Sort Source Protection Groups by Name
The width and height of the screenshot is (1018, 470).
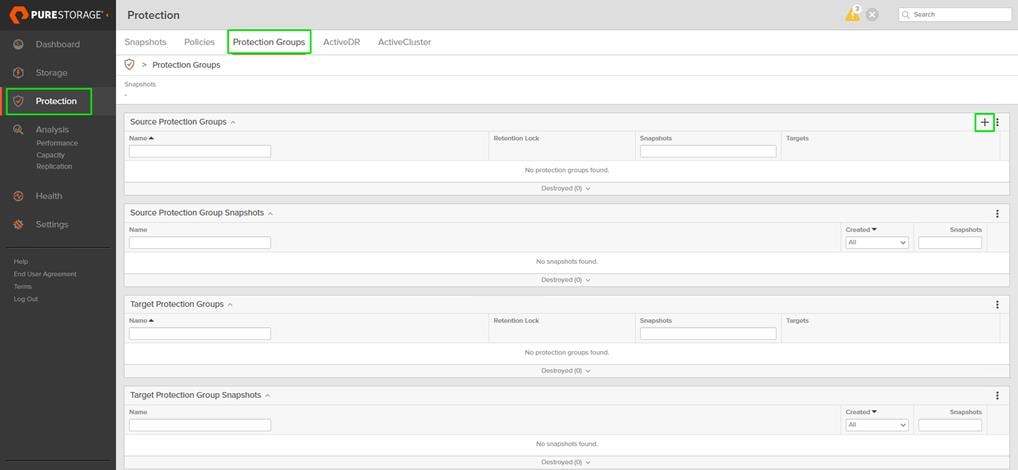pyautogui.click(x=142, y=138)
